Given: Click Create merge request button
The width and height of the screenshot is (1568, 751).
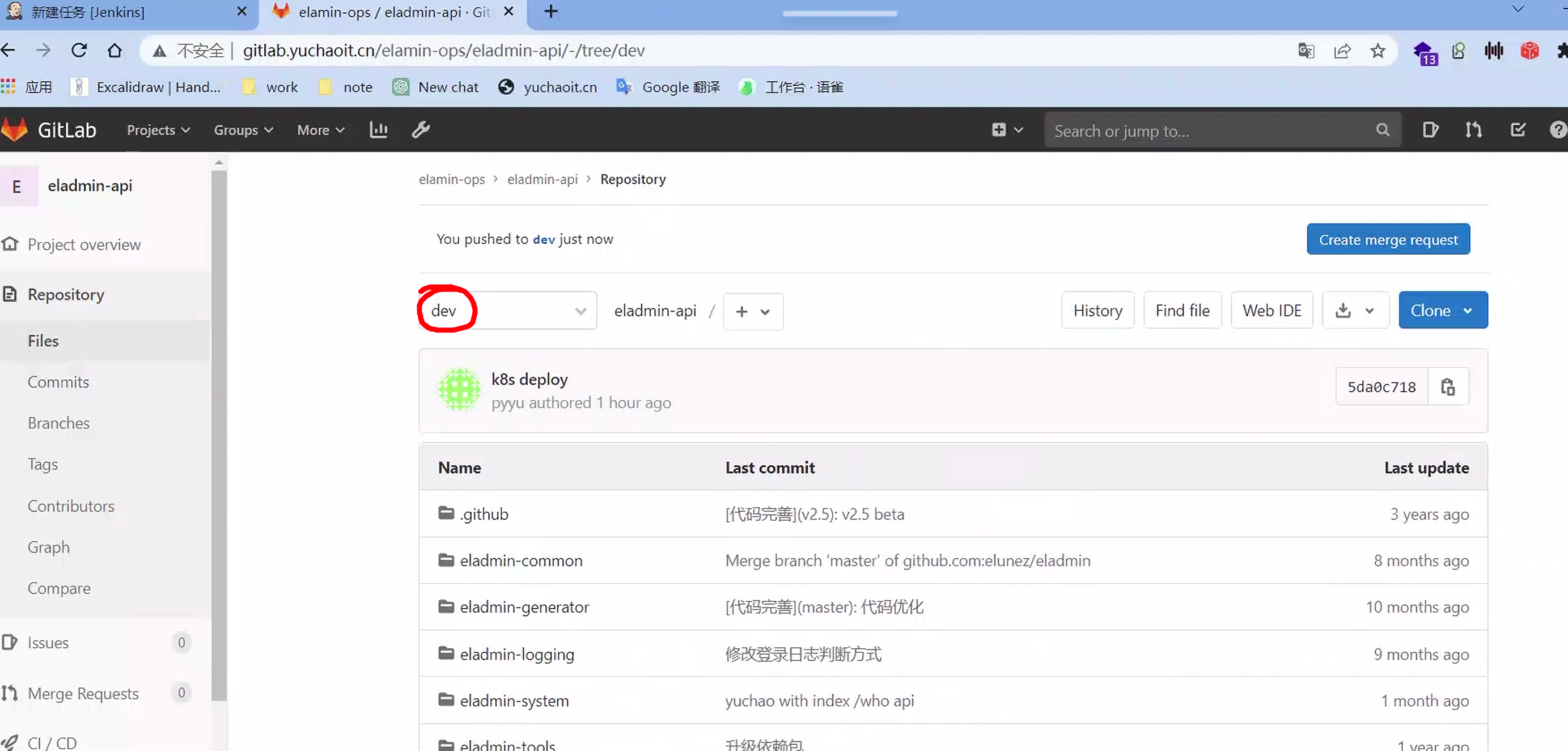Looking at the screenshot, I should tap(1388, 239).
